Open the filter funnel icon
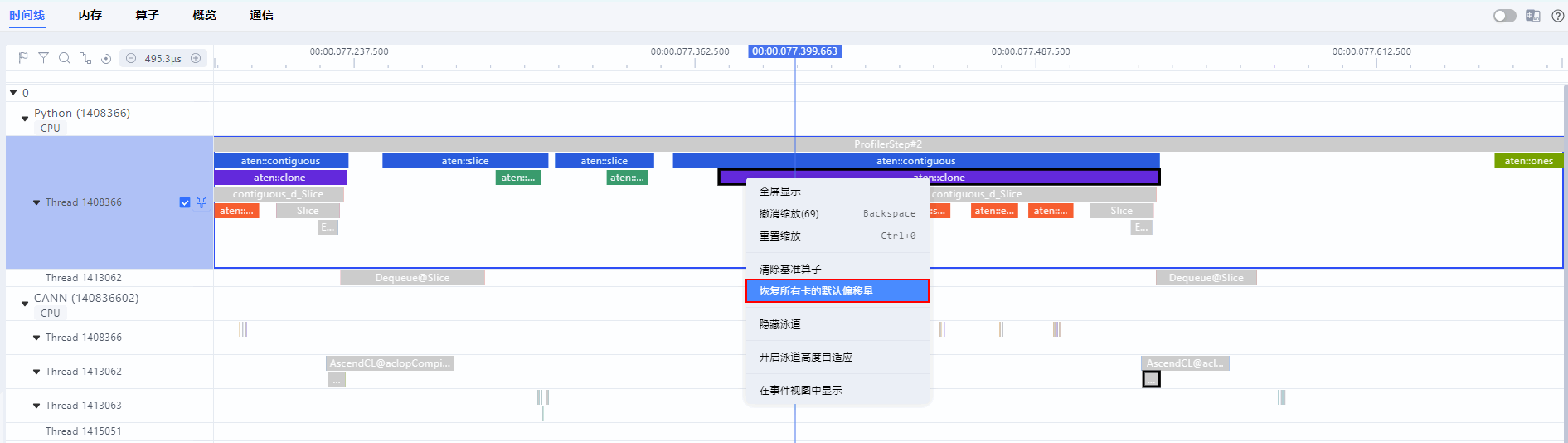 (x=43, y=58)
